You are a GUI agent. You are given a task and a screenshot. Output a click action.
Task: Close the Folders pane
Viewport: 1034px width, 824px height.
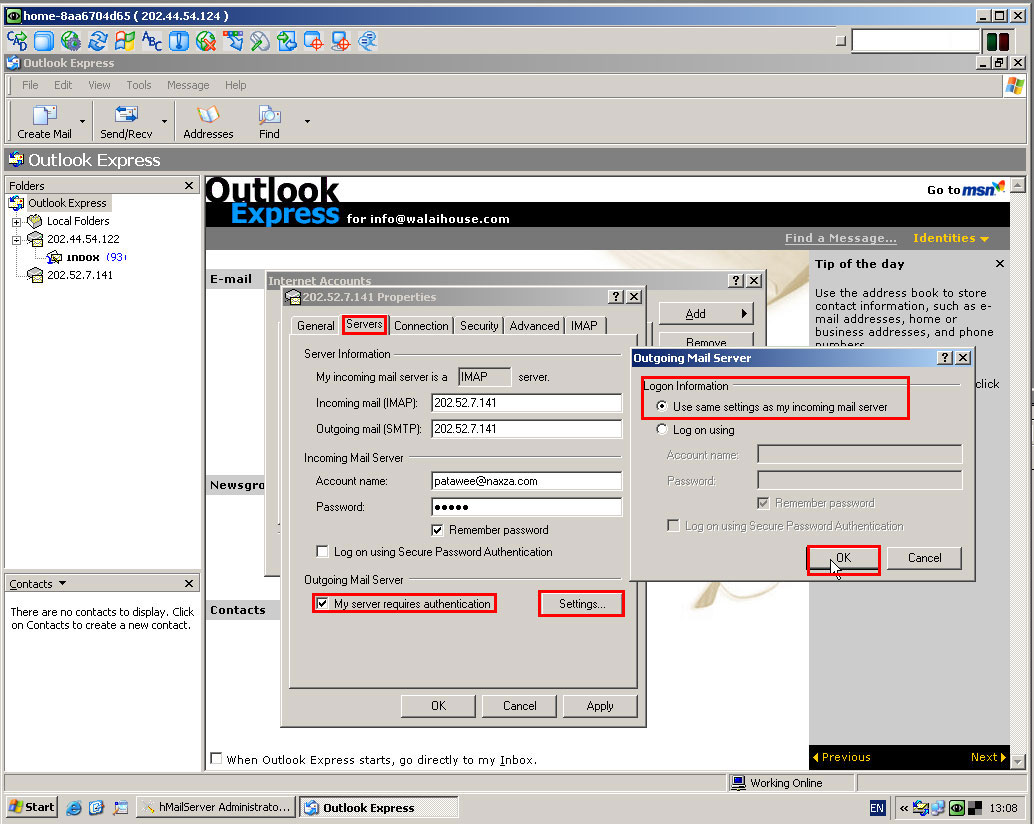point(189,185)
